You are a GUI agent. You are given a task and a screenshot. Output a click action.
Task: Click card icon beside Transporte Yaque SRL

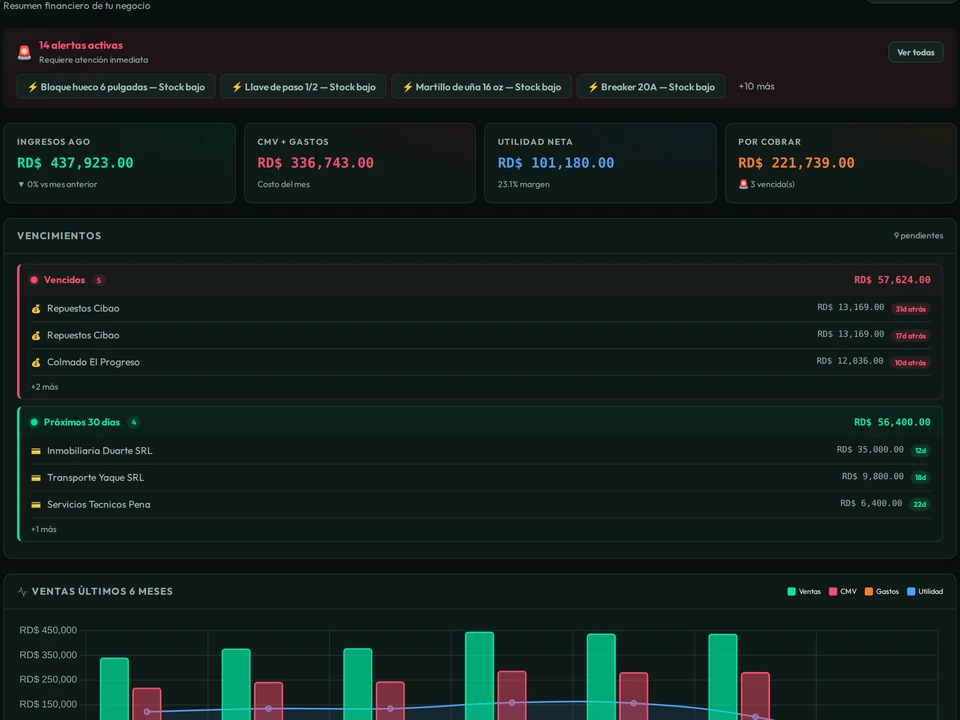[x=36, y=478]
